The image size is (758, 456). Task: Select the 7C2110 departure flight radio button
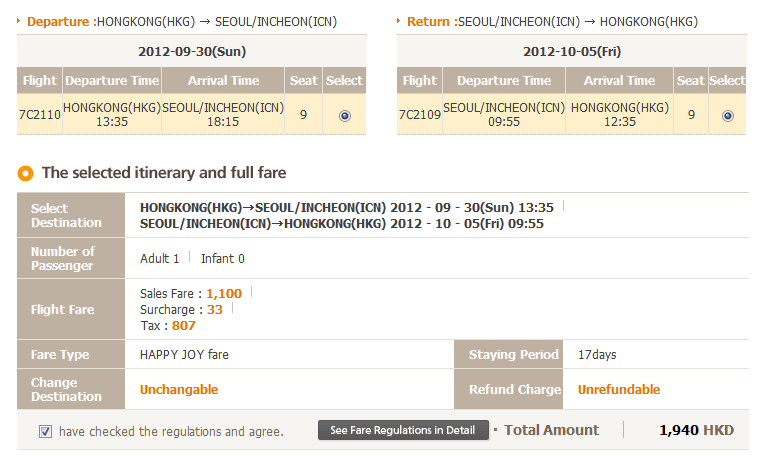tap(345, 115)
